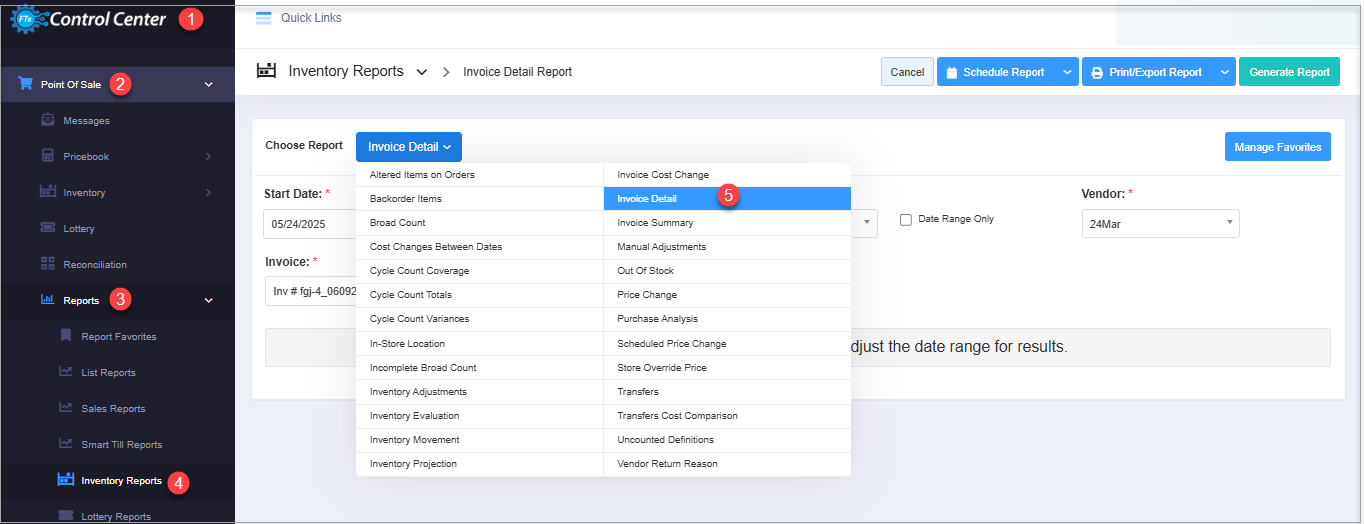This screenshot has height=524, width=1364.
Task: Click the Quick Links hamburger icon
Action: point(264,18)
